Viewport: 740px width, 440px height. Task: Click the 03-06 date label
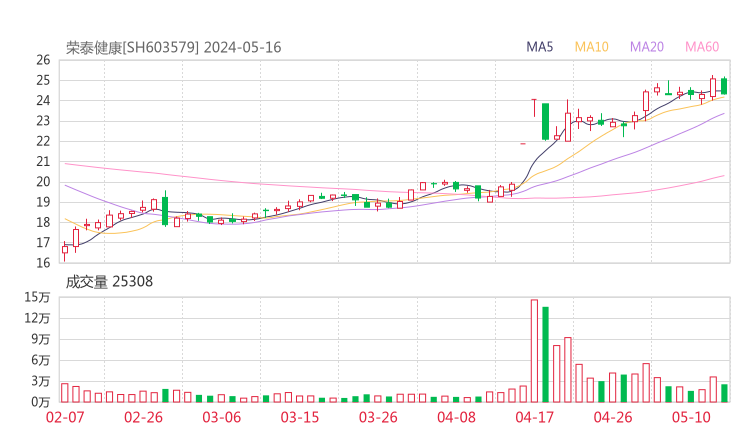[x=222, y=417]
